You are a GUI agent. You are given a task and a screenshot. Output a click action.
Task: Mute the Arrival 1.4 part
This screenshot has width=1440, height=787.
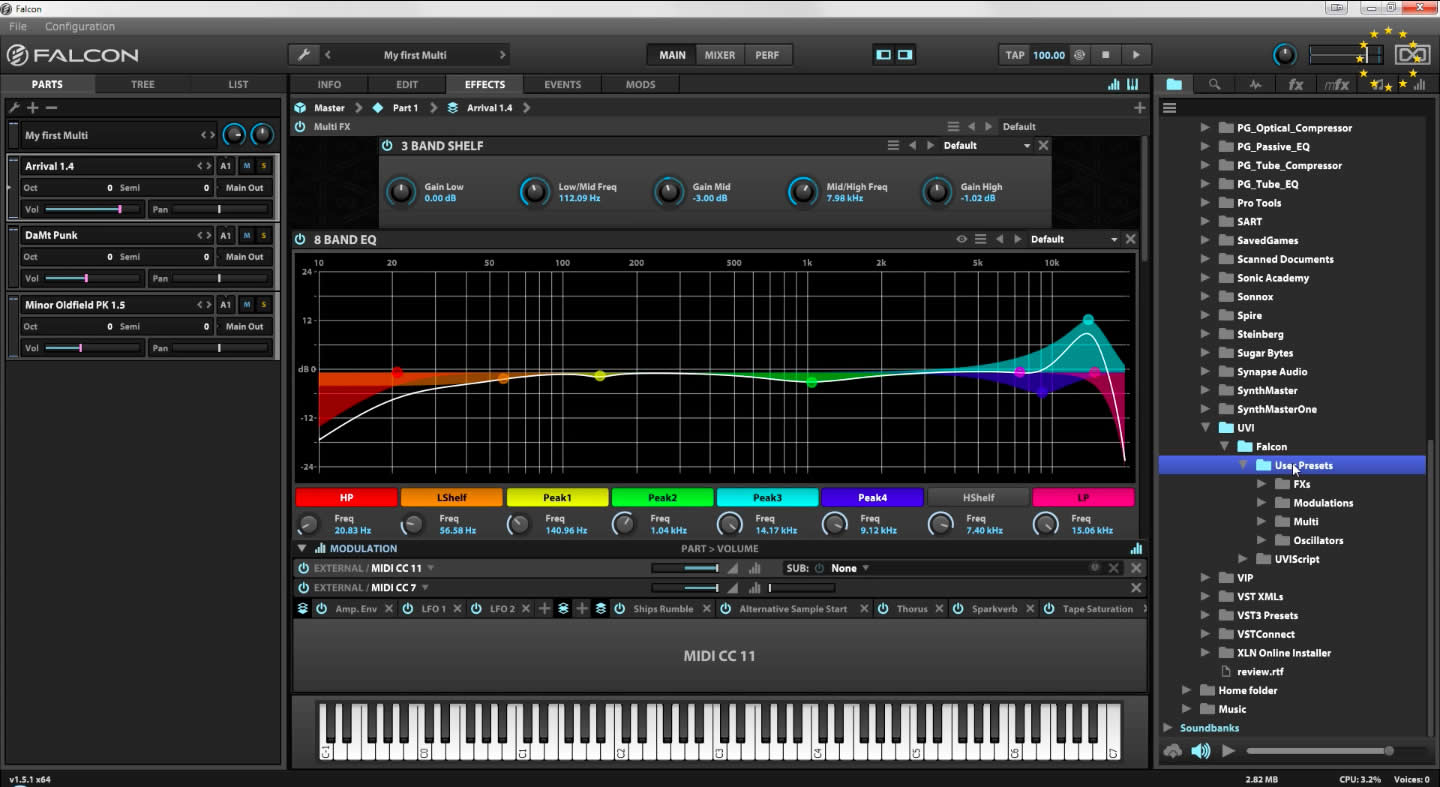point(247,166)
